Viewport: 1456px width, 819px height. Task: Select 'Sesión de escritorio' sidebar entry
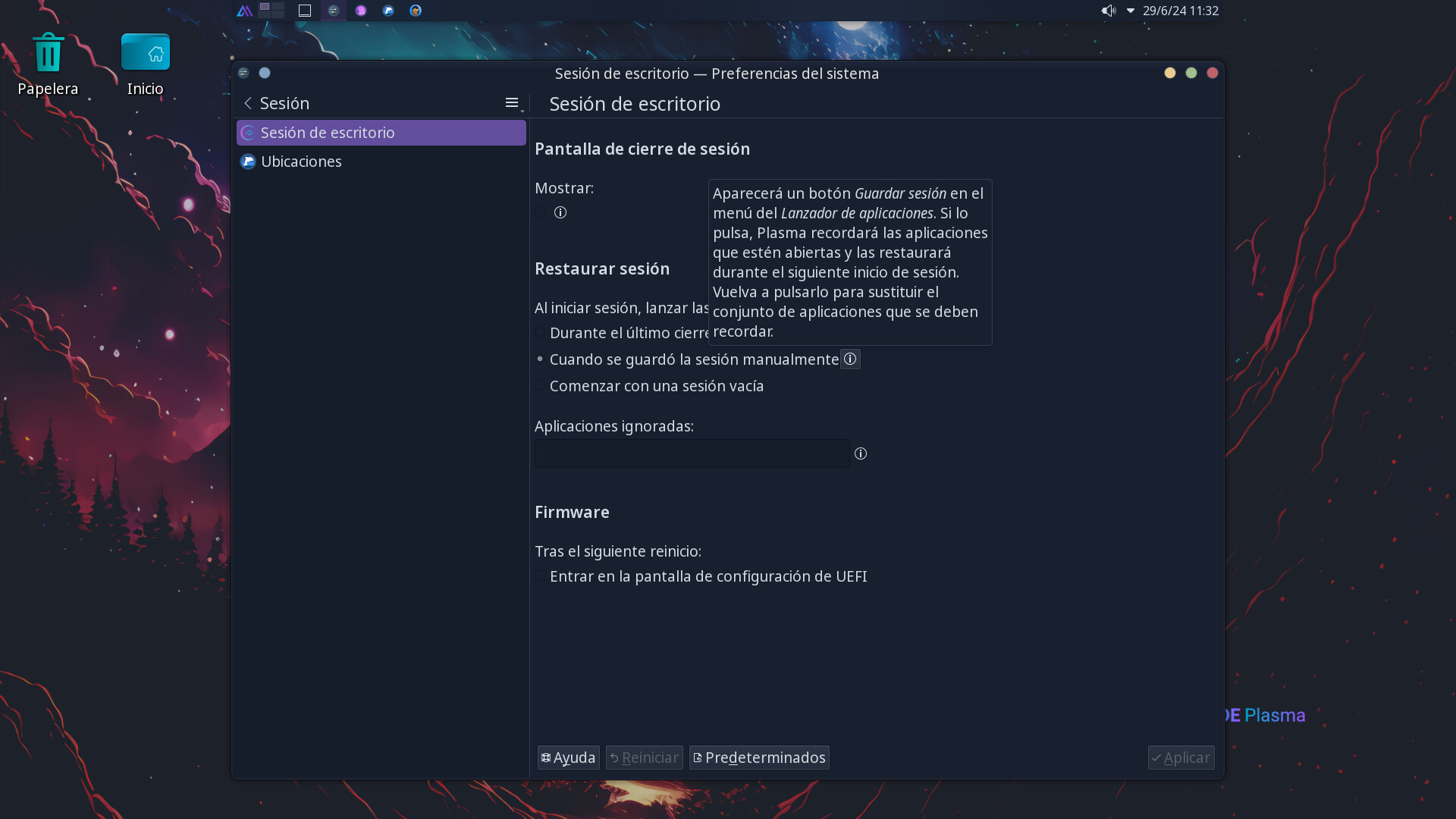(x=328, y=133)
